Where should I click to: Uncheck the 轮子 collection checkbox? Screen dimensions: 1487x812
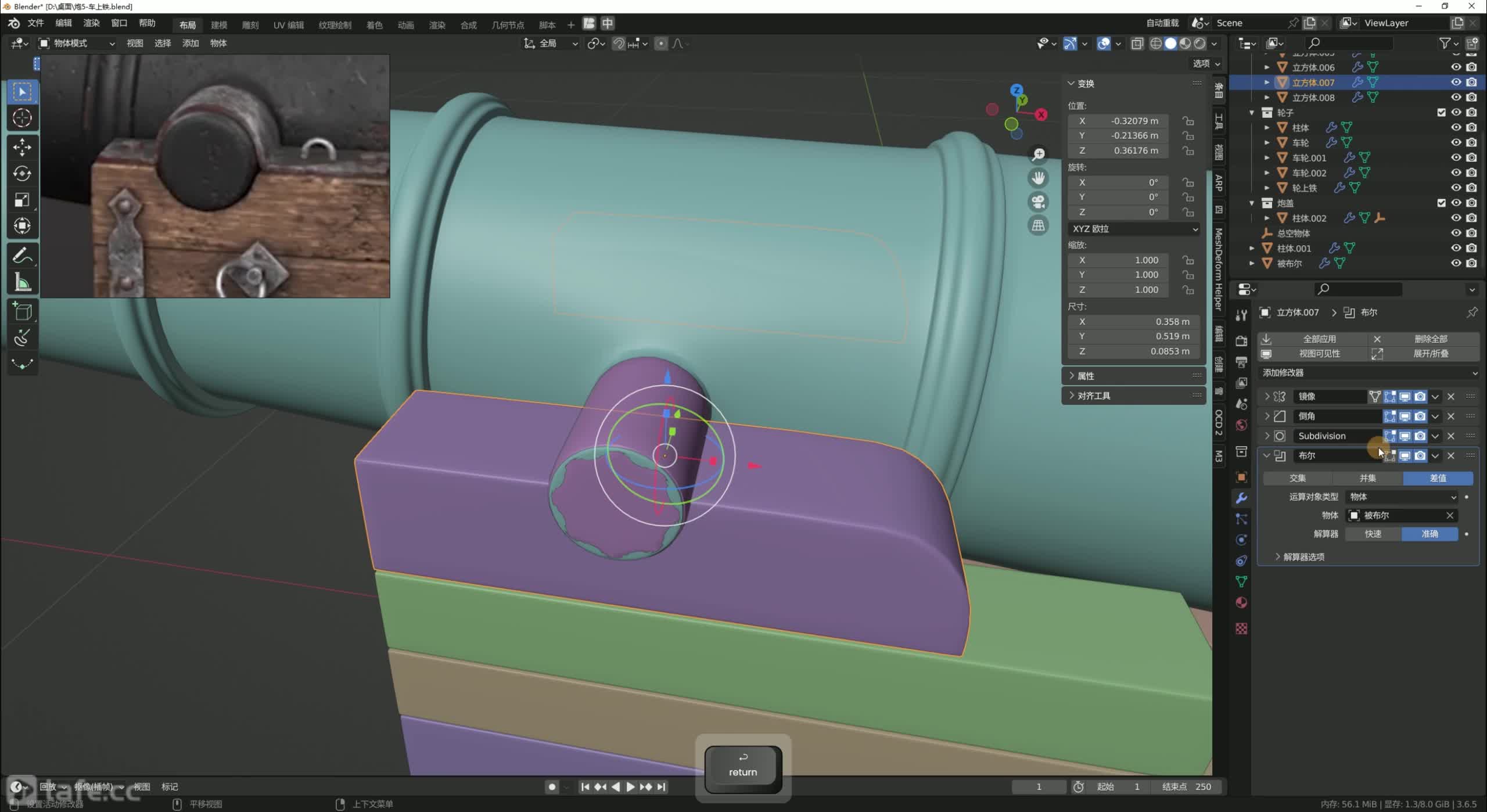(x=1441, y=113)
